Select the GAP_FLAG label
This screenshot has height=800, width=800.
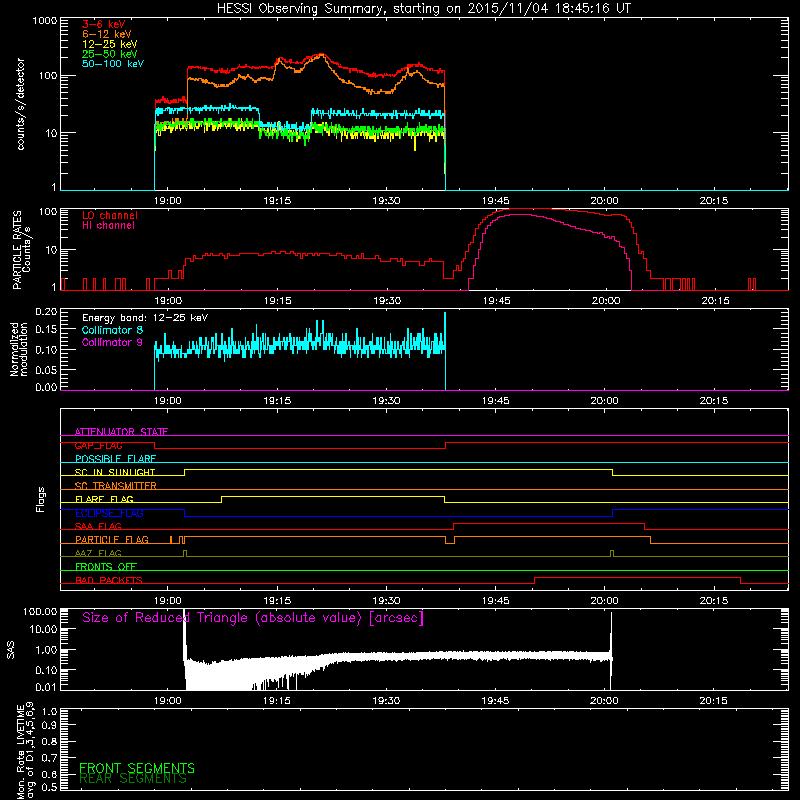coord(98,445)
